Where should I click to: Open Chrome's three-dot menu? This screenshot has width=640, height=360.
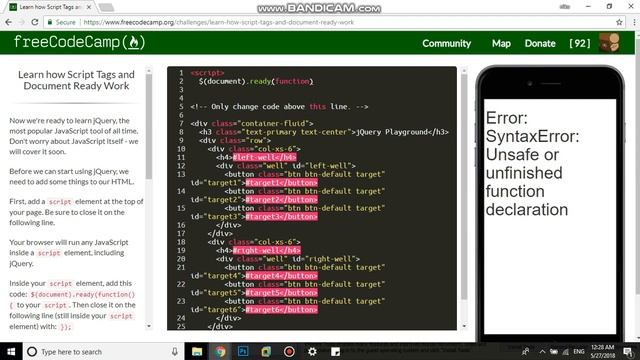tap(634, 22)
